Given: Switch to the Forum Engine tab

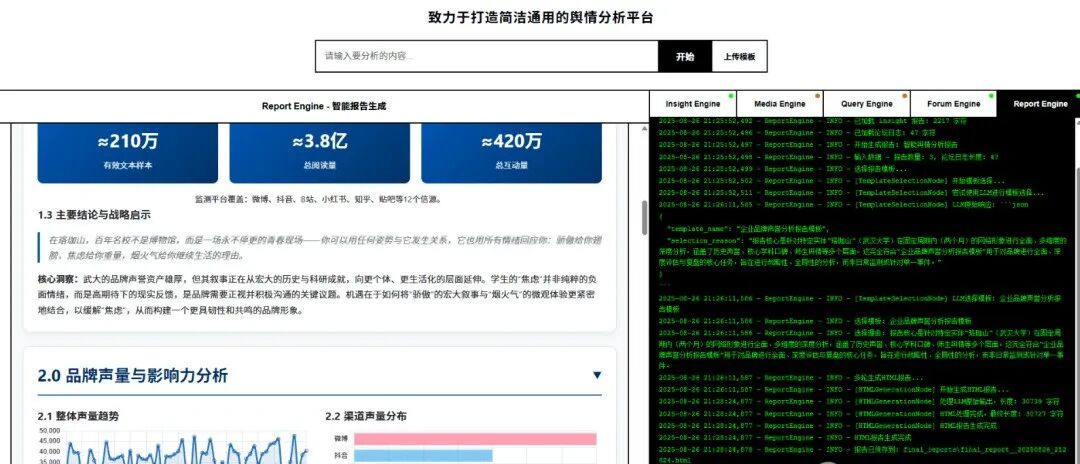Looking at the screenshot, I should click(953, 104).
